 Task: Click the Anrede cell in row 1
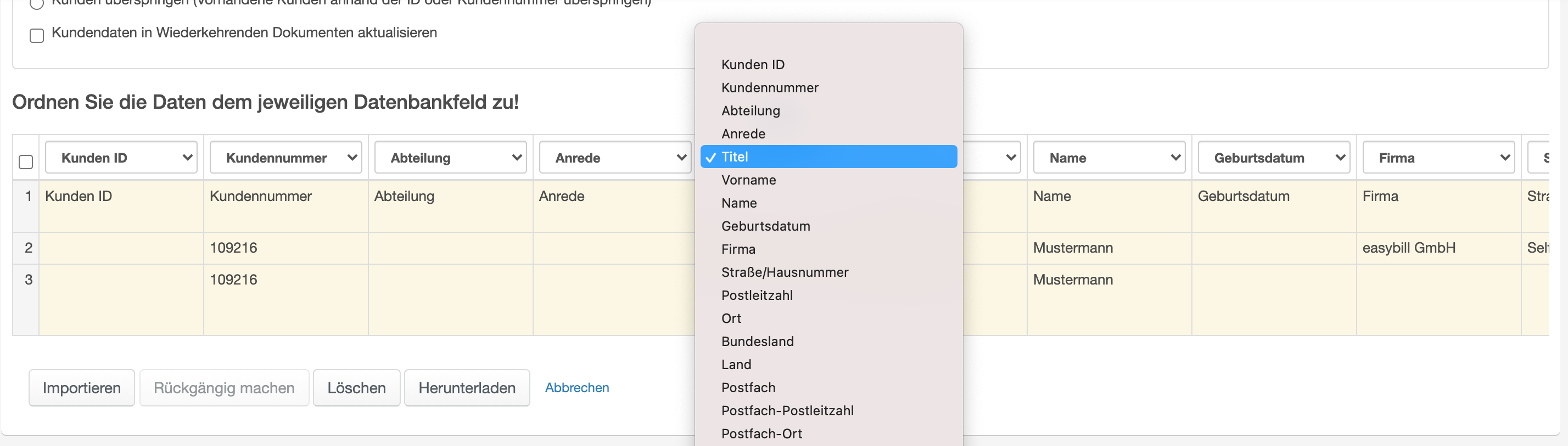pos(615,206)
